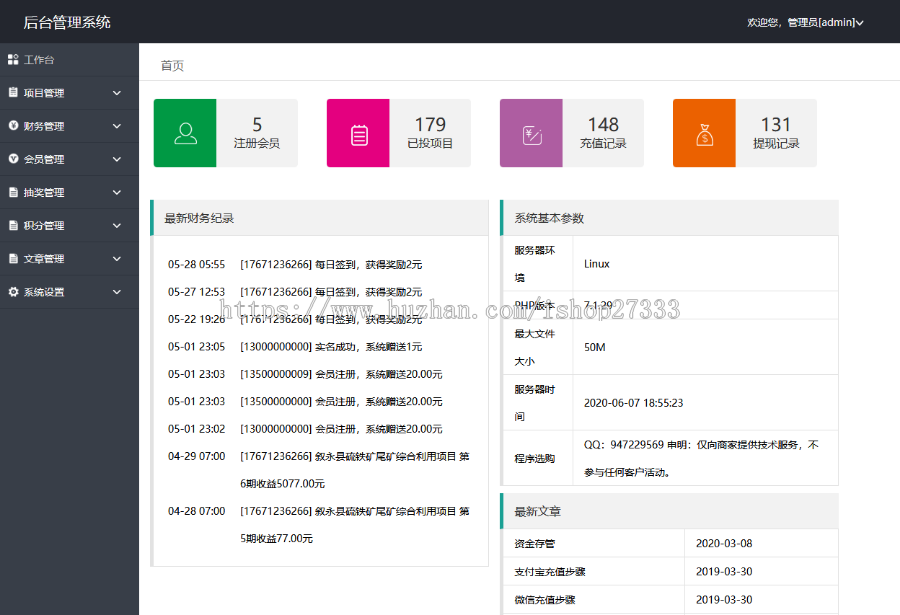The height and width of the screenshot is (615, 900).
Task: Select 文章管理 sidebar menu
Action: 69,259
